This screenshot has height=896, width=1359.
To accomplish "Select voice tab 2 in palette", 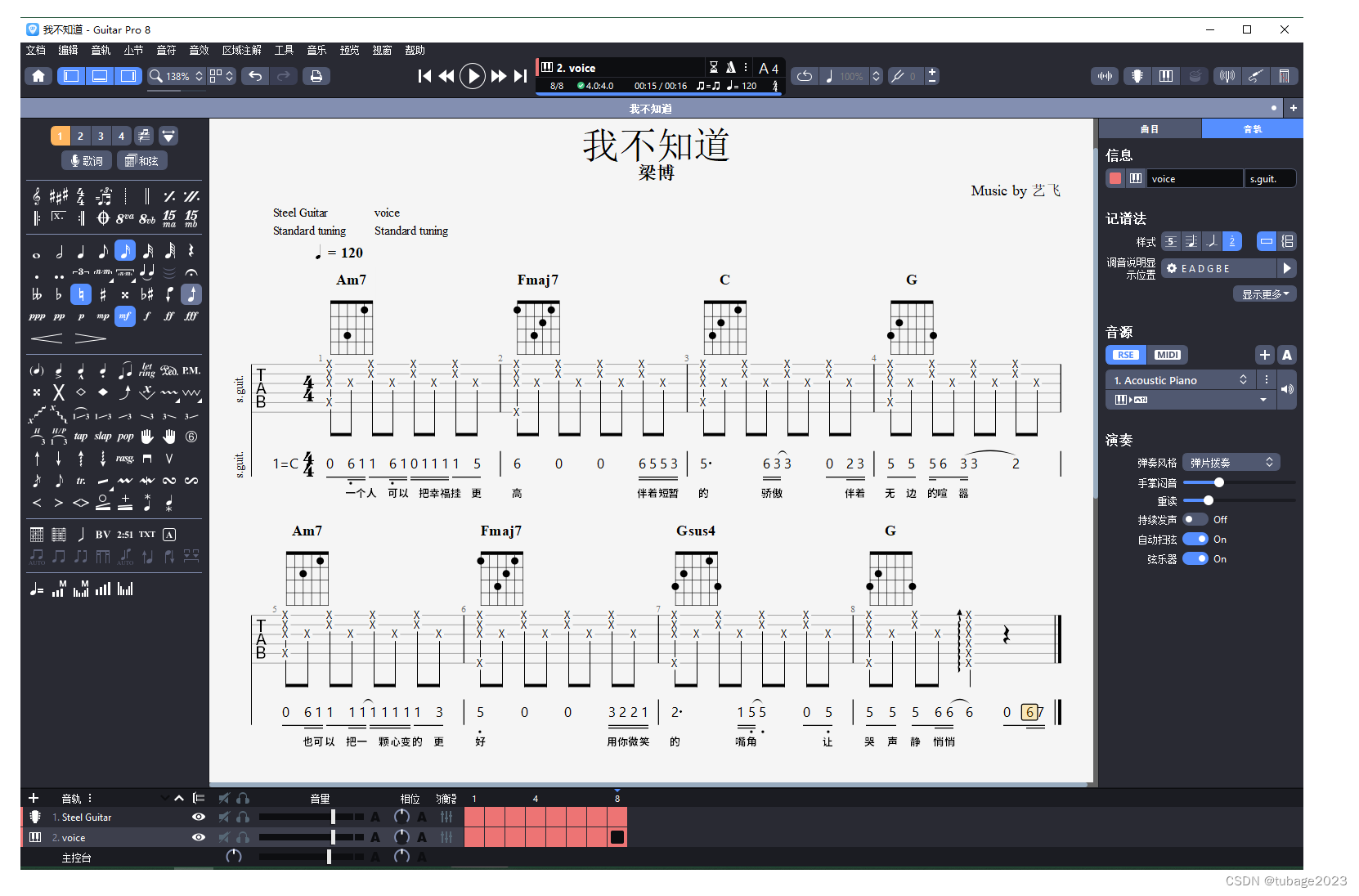I will coord(80,136).
